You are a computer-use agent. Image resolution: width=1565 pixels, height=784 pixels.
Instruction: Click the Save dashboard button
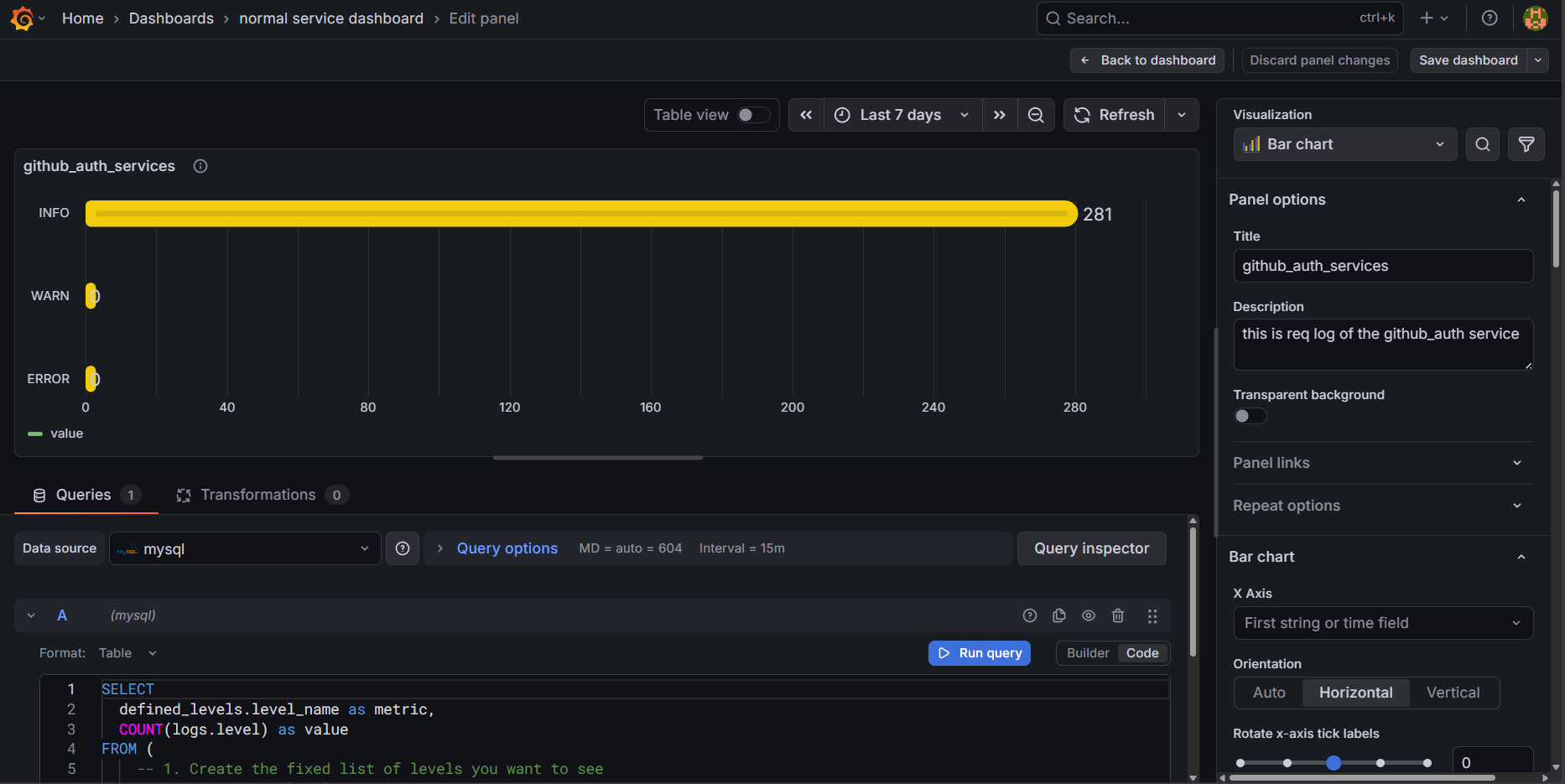pos(1469,60)
